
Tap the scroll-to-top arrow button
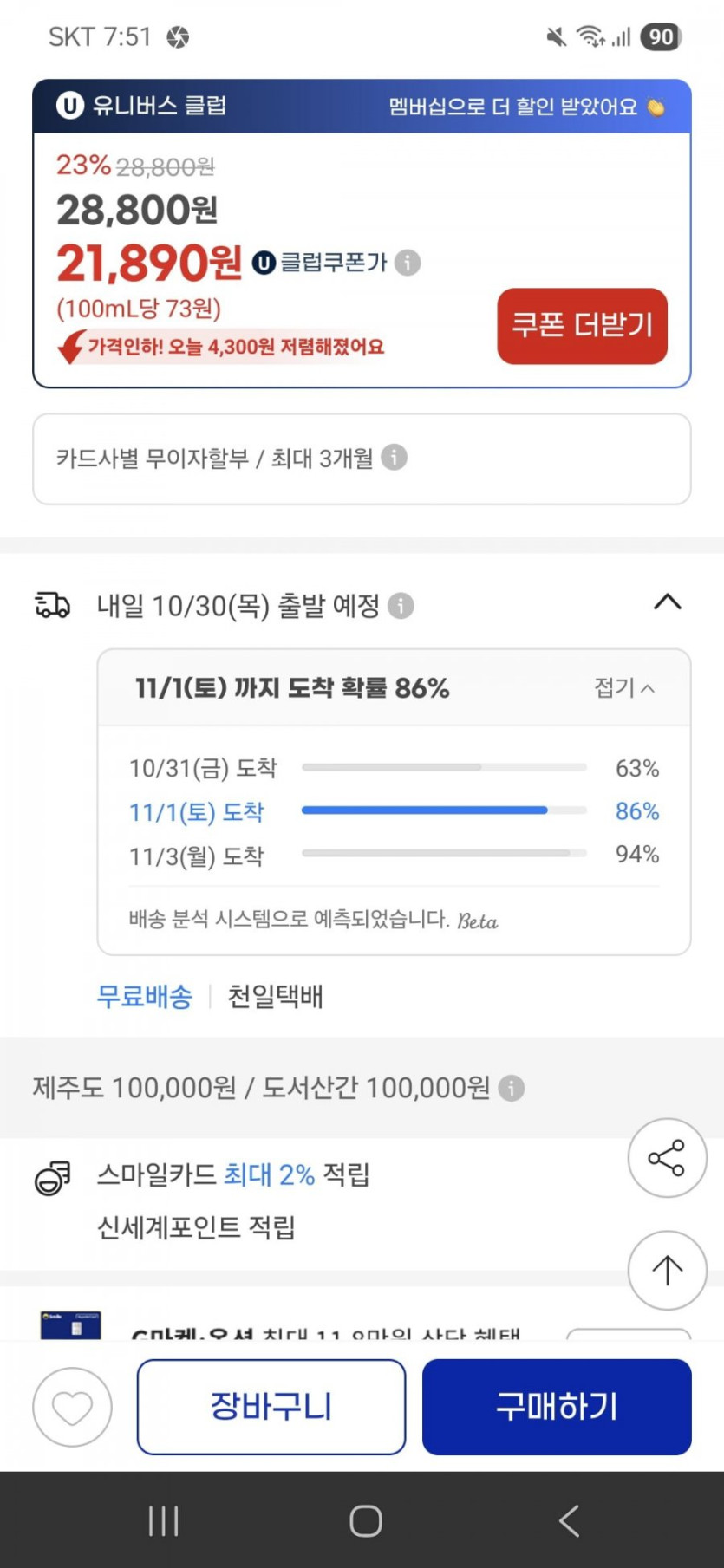(x=667, y=1271)
